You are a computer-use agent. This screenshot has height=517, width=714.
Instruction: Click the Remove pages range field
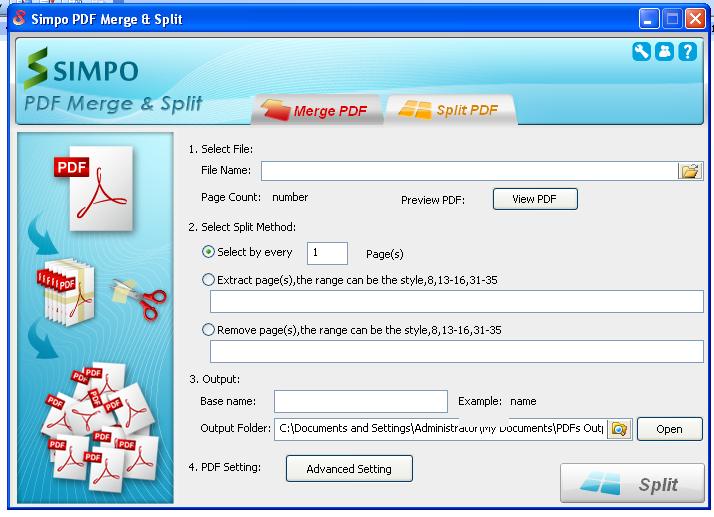457,352
